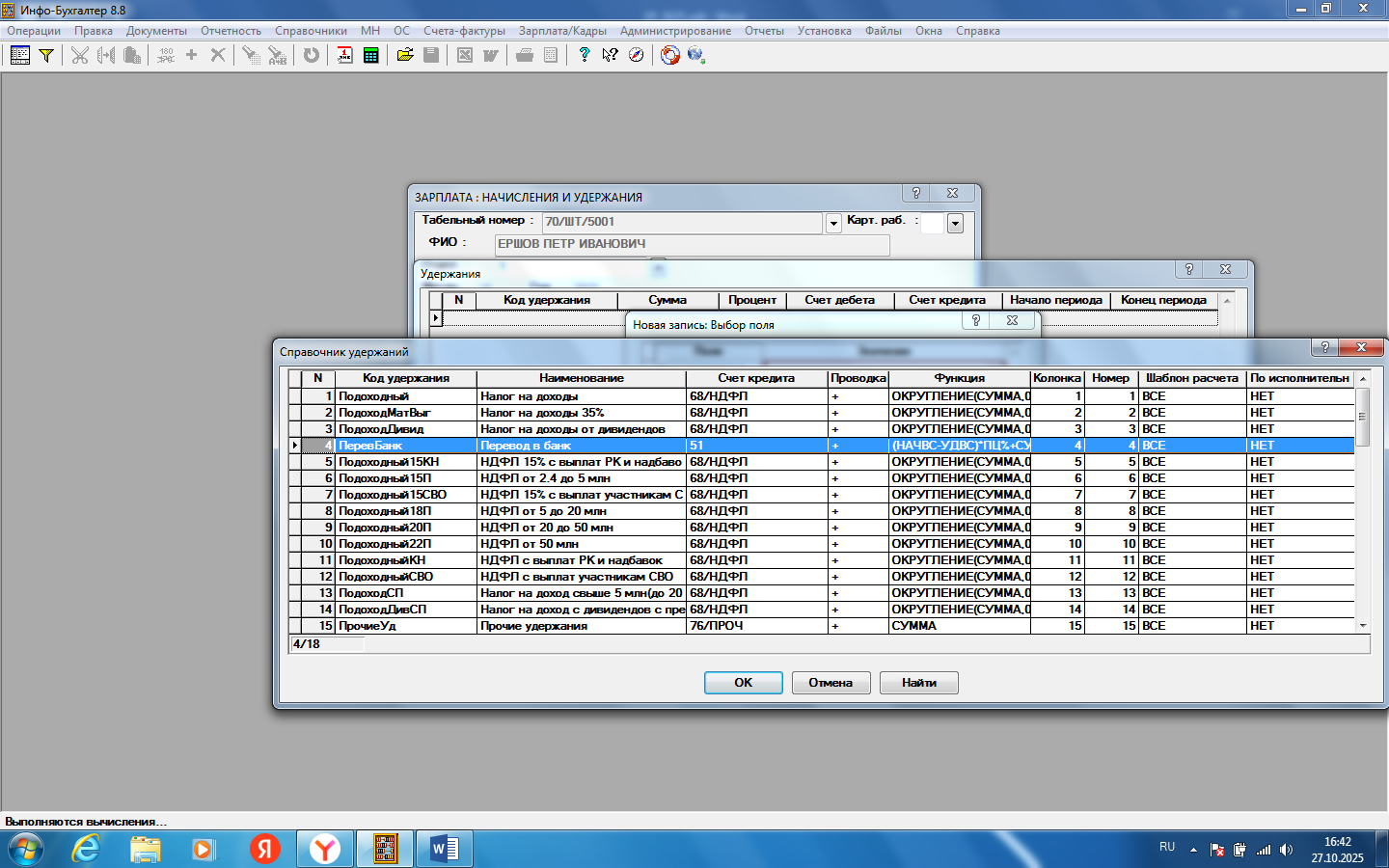This screenshot has width=1389, height=868.
Task: Open the table journal view icon
Action: pos(19,55)
